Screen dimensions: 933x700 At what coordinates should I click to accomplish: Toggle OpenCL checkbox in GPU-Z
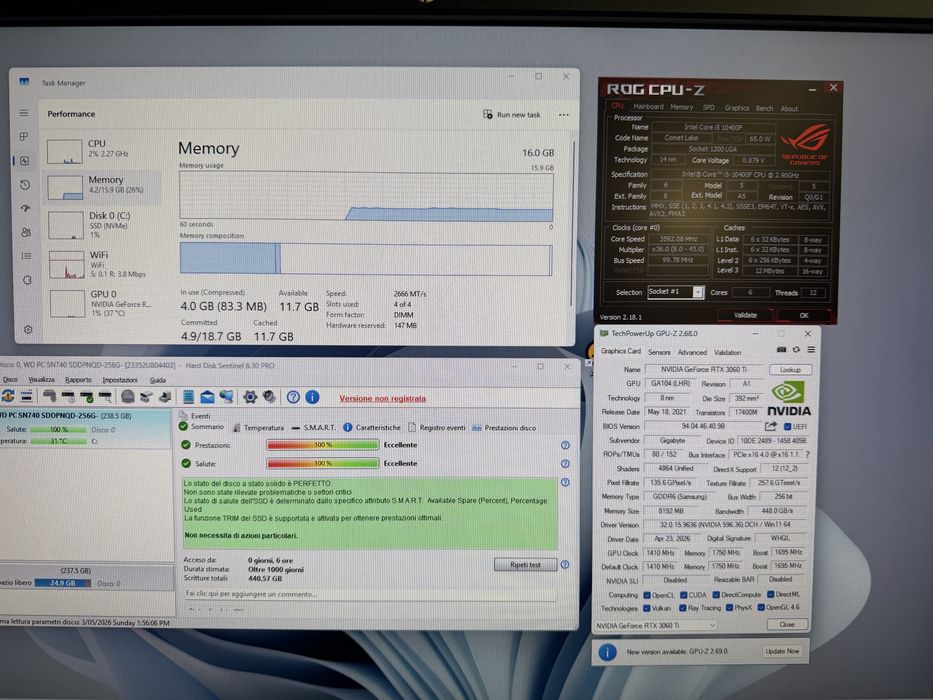[x=647, y=595]
